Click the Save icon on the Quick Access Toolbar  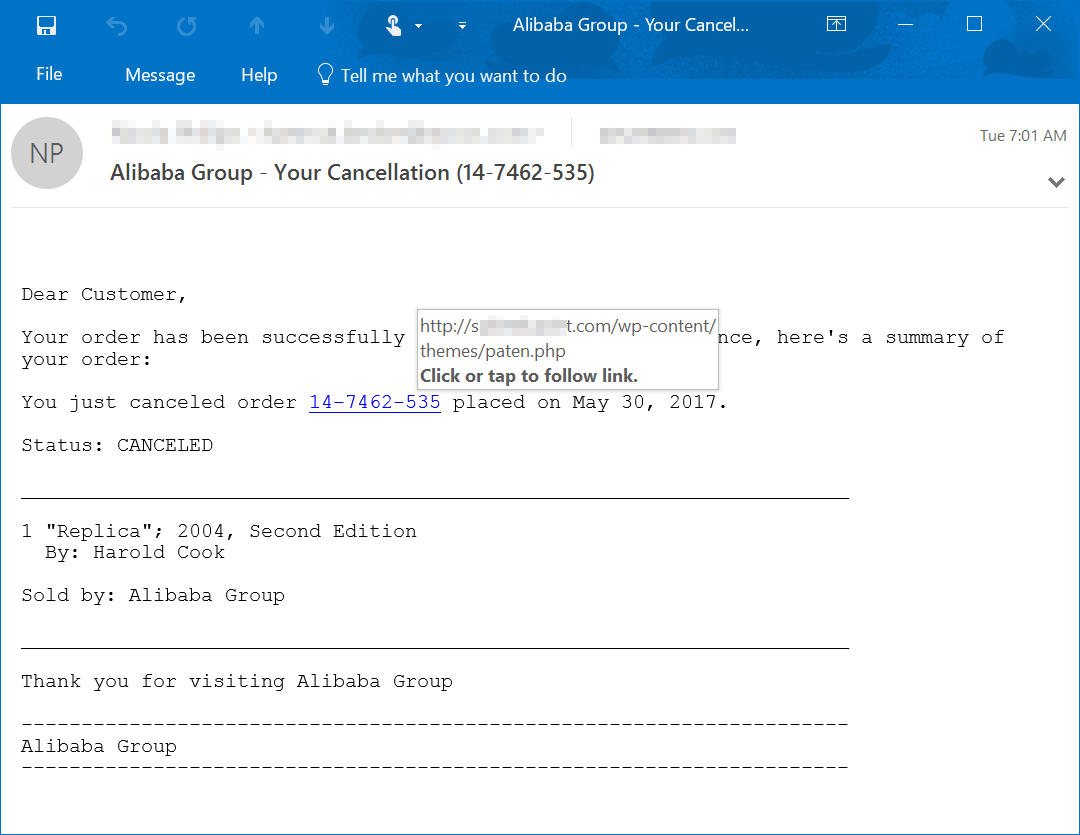(x=46, y=24)
